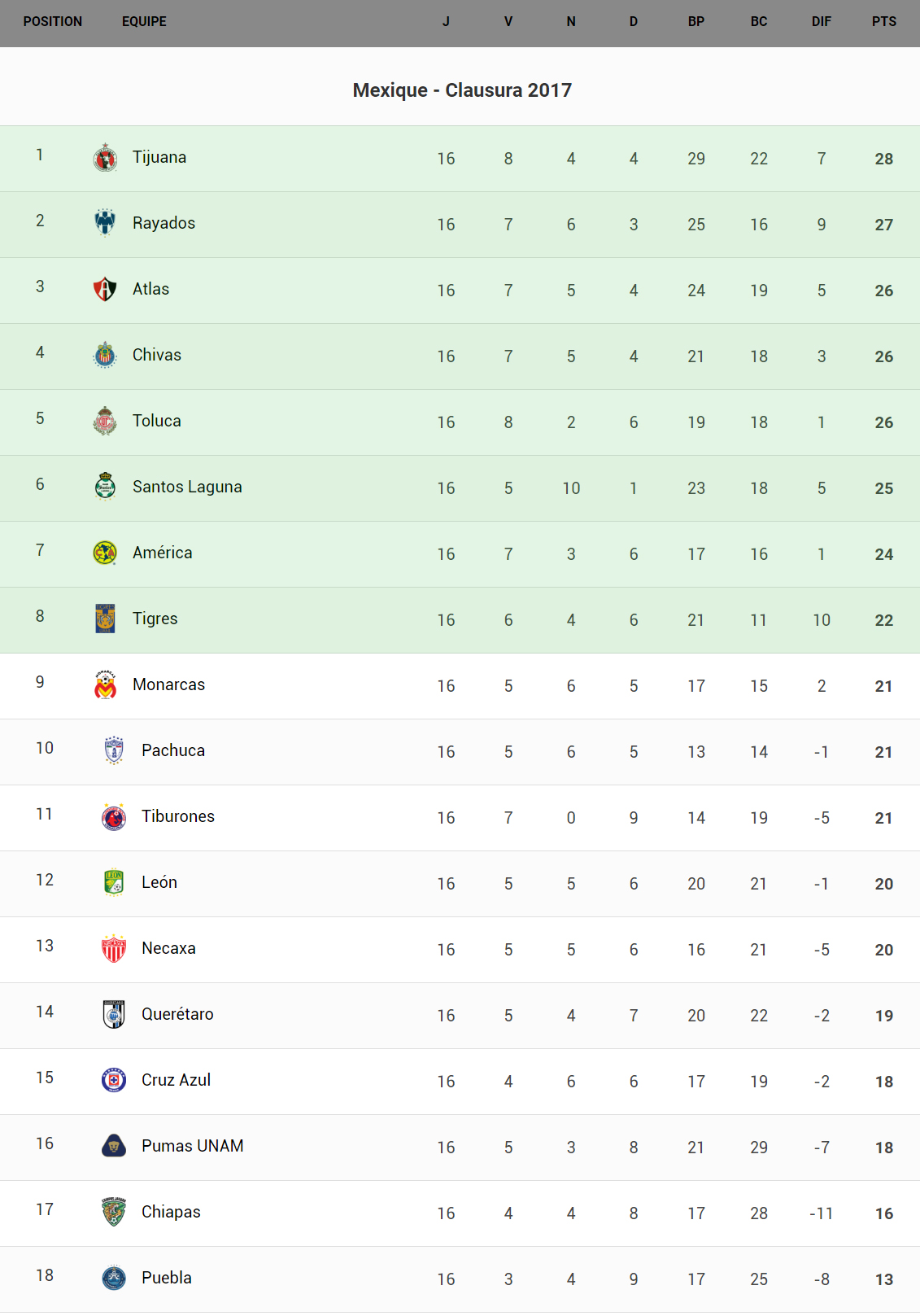Open the Toluca team link
Screen dimensions: 920x1316
[x=157, y=421]
